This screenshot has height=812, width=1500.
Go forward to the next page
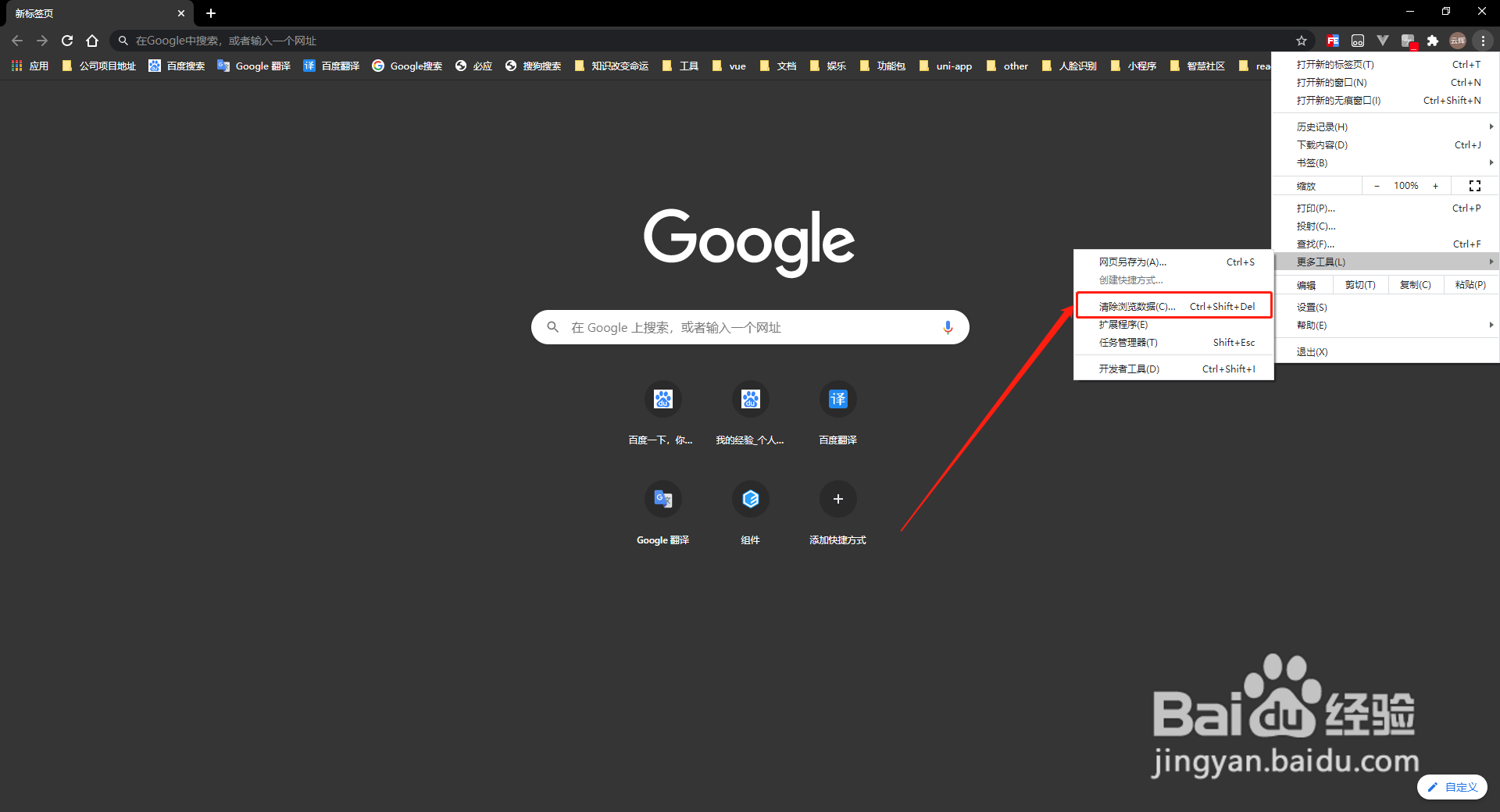click(42, 41)
